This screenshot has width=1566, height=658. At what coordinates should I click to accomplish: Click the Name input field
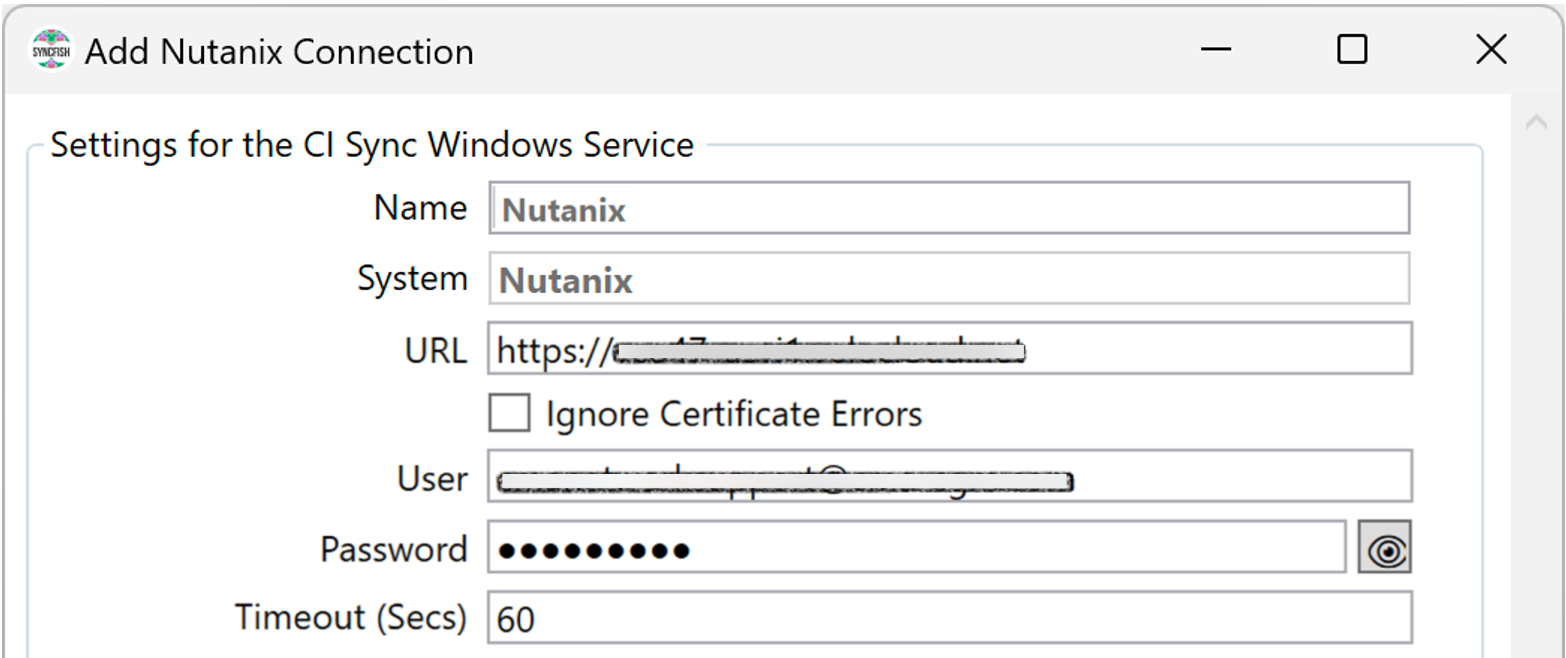point(949,208)
